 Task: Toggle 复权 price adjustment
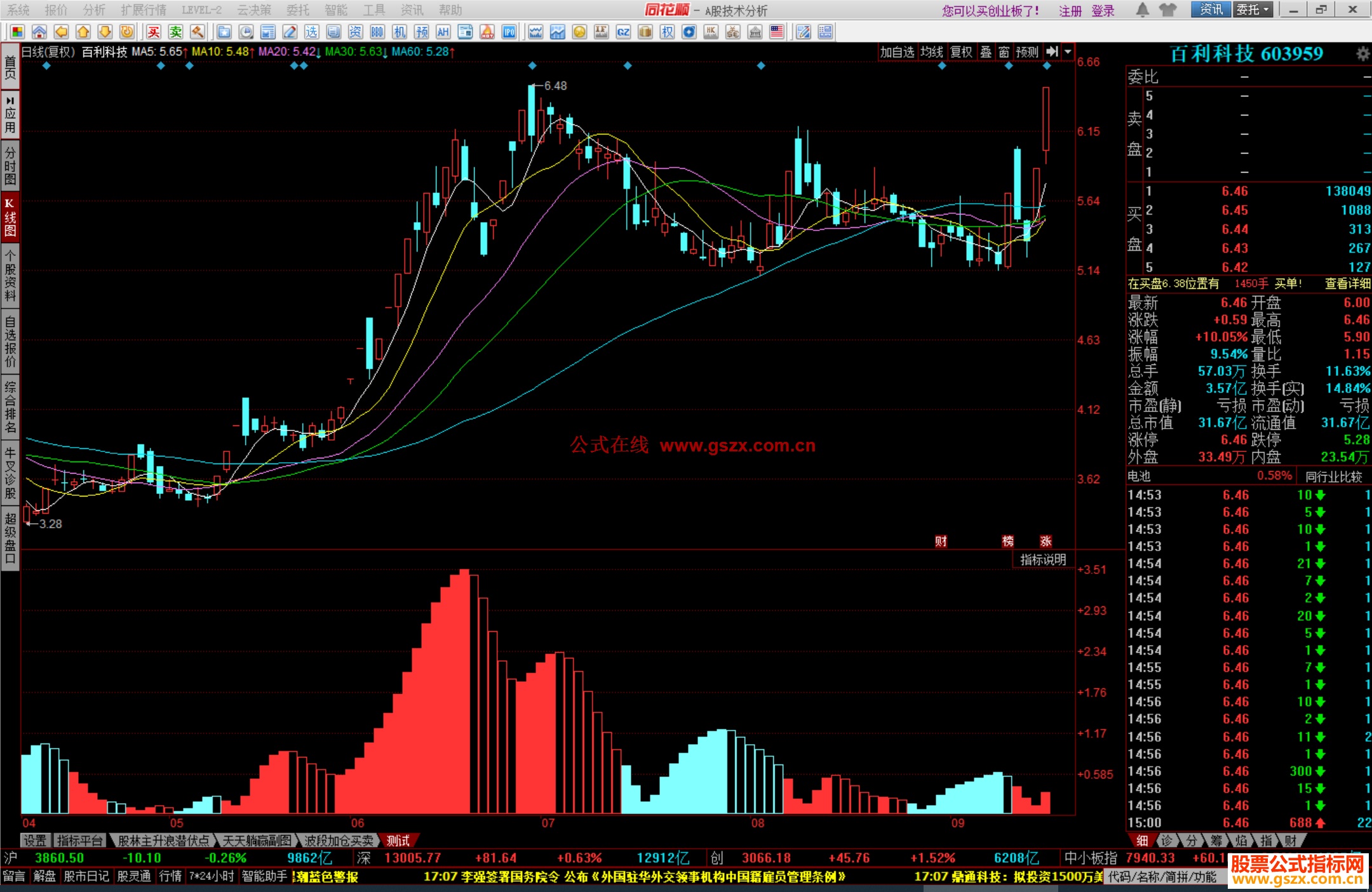(x=961, y=52)
